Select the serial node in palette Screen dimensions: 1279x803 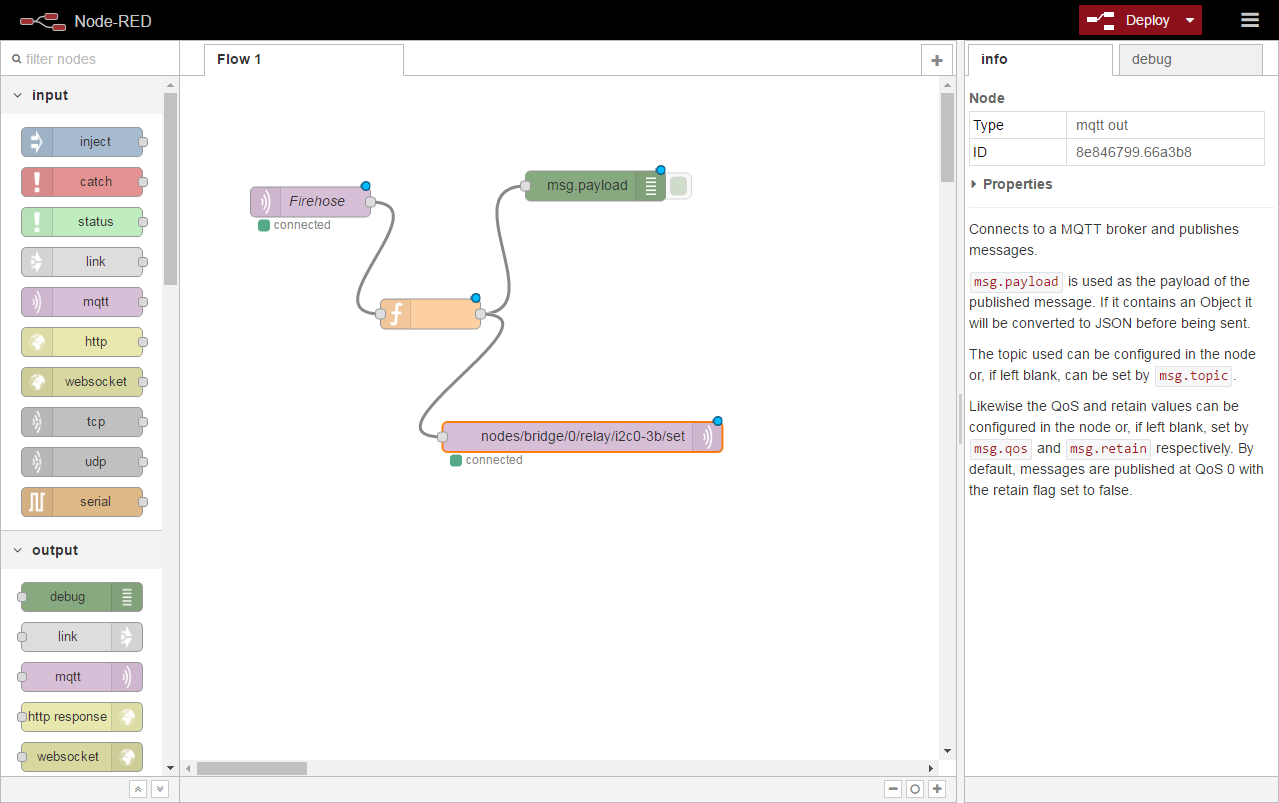coord(82,502)
